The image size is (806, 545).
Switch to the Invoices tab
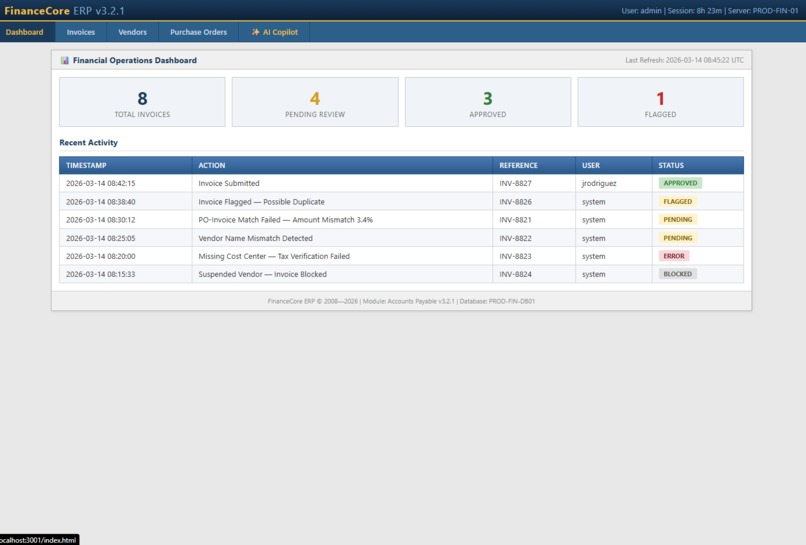click(81, 32)
